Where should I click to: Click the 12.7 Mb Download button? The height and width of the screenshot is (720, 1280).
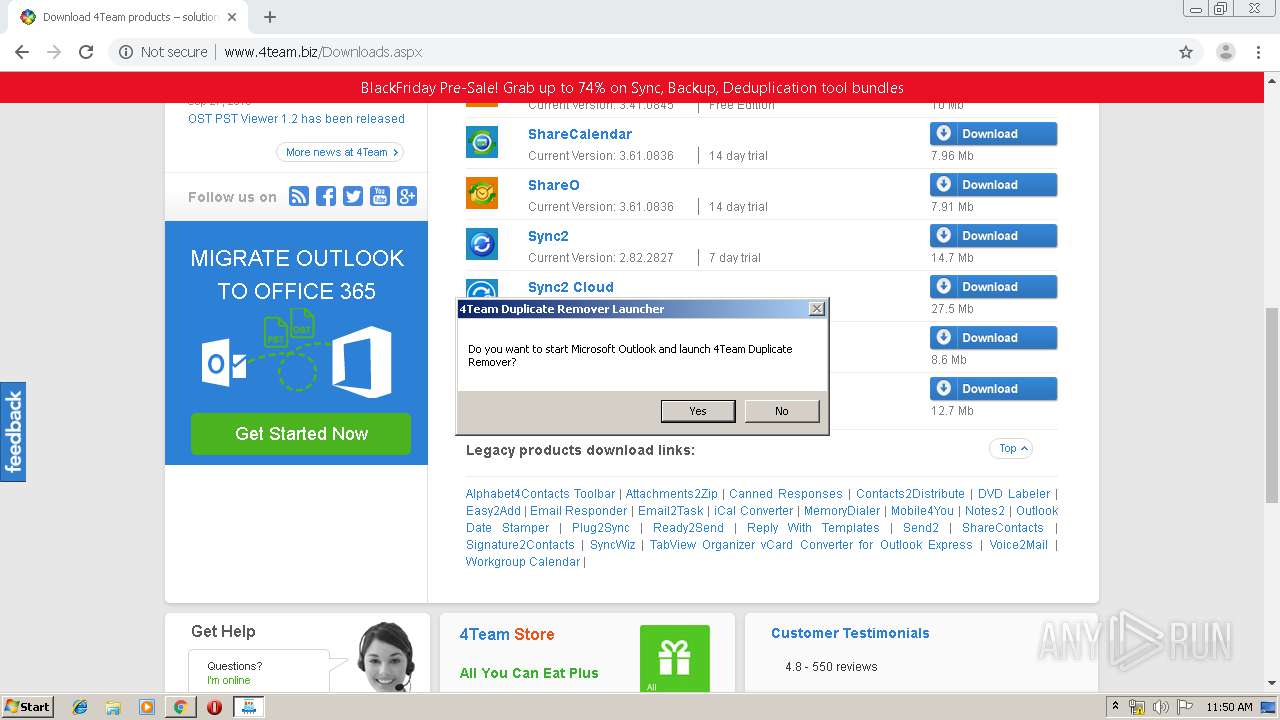(x=993, y=389)
